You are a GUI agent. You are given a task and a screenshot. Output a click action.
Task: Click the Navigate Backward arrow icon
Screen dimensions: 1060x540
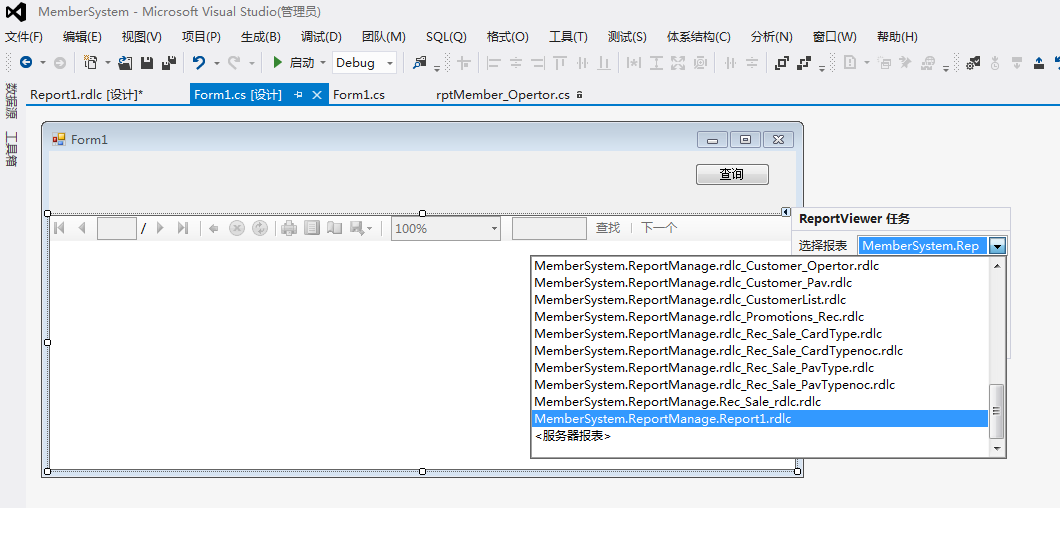pyautogui.click(x=26, y=63)
